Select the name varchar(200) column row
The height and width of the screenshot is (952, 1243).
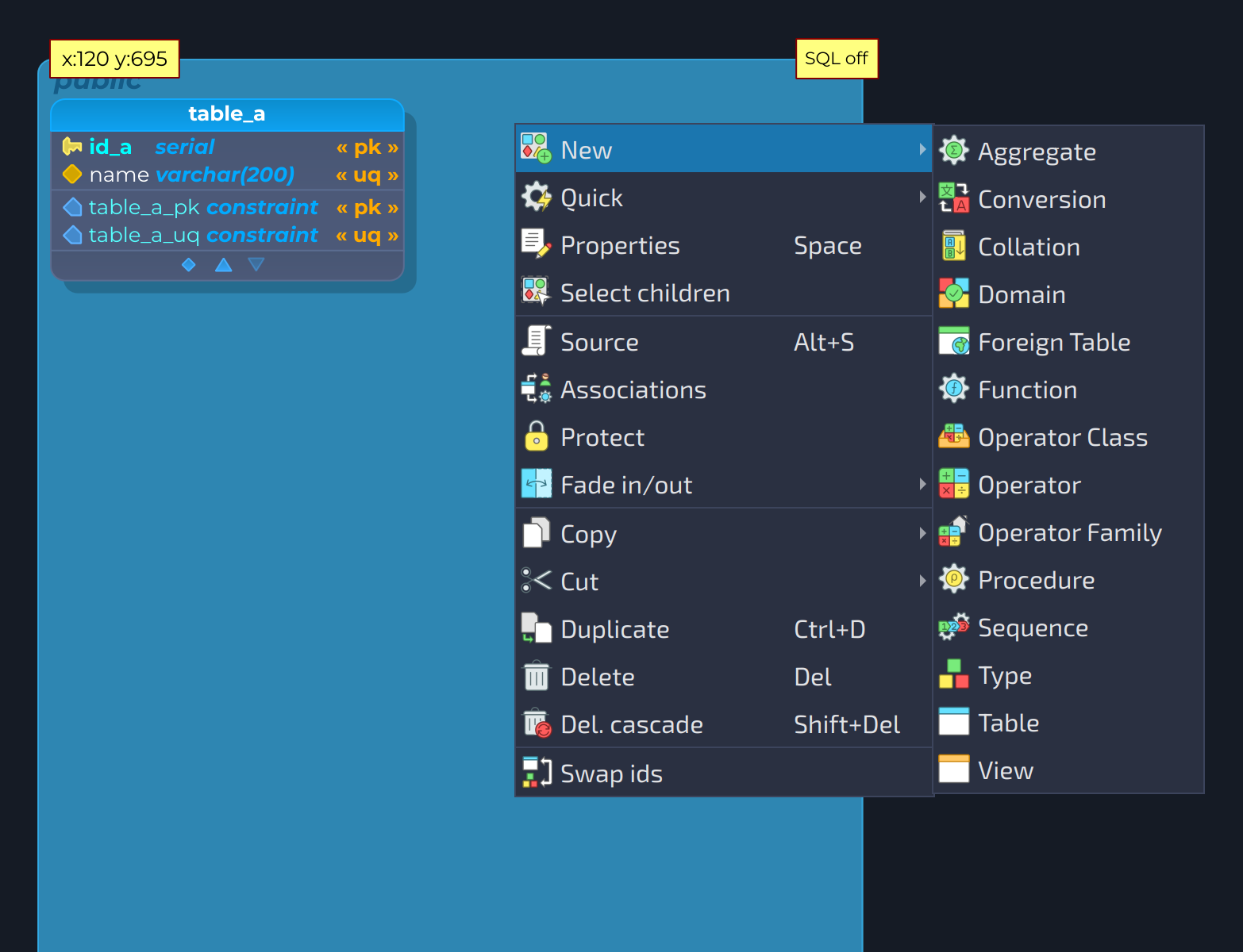227,175
